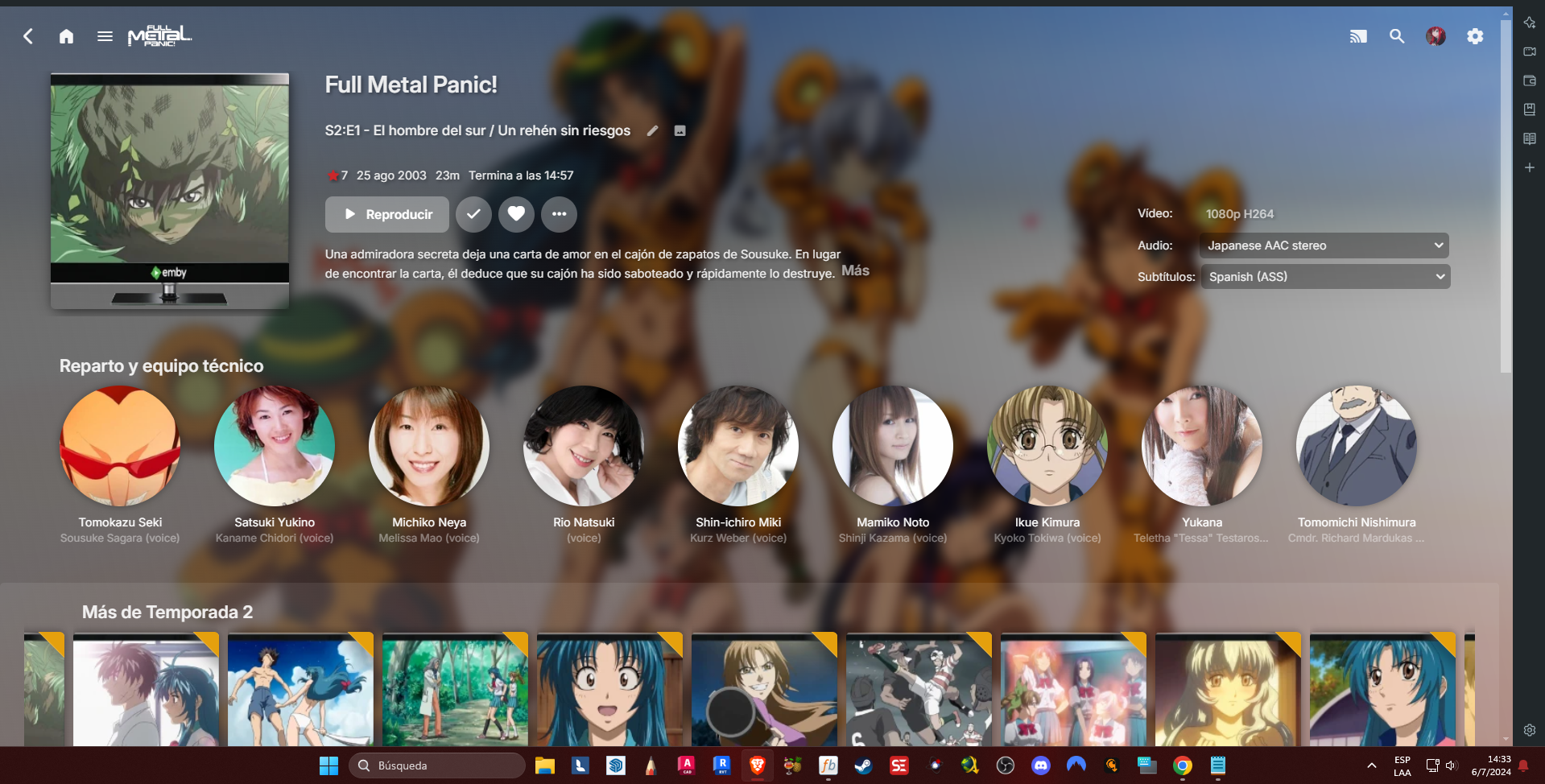Edit episode metadata with the pencil icon
Viewport: 1545px width, 784px height.
pos(653,130)
